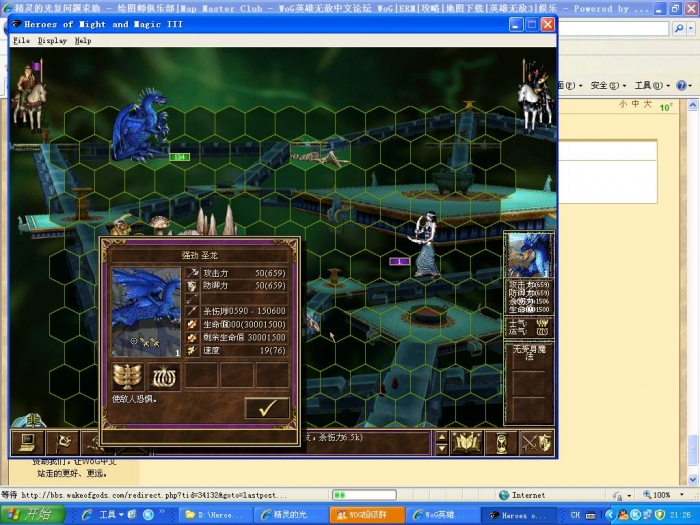Click the dragon portrait inside creature dialog
Image resolution: width=700 pixels, height=525 pixels.
click(146, 312)
